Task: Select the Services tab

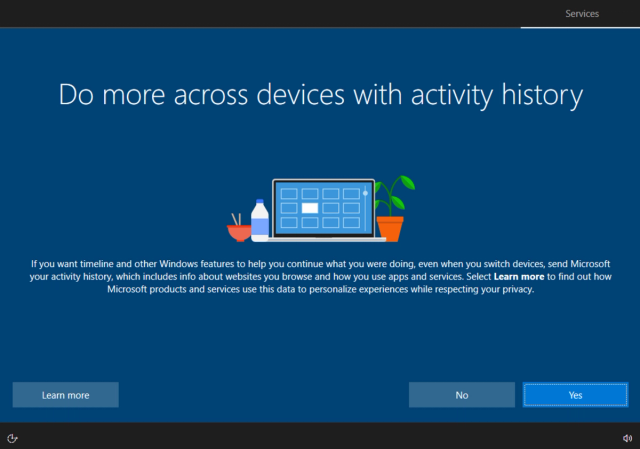Action: coord(582,14)
